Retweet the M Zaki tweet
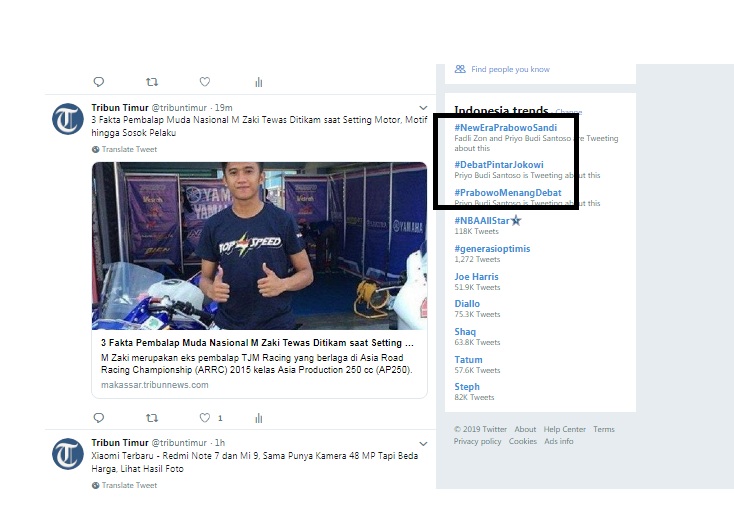Image resolution: width=734 pixels, height=510 pixels. tap(152, 417)
